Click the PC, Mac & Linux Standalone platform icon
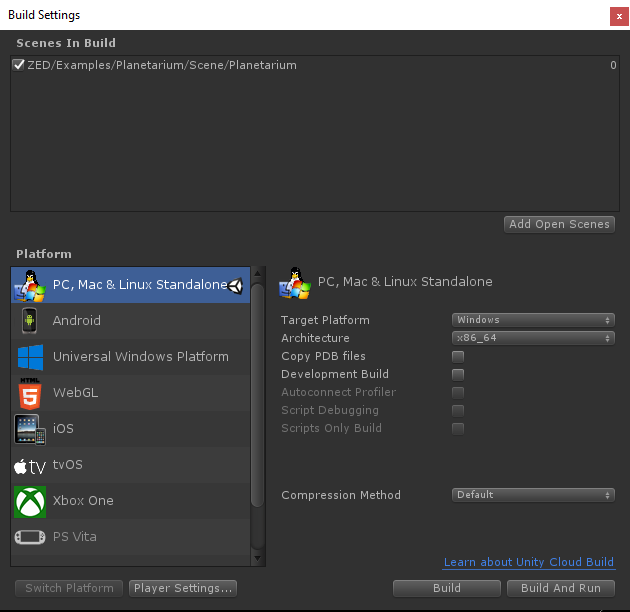 tap(30, 285)
